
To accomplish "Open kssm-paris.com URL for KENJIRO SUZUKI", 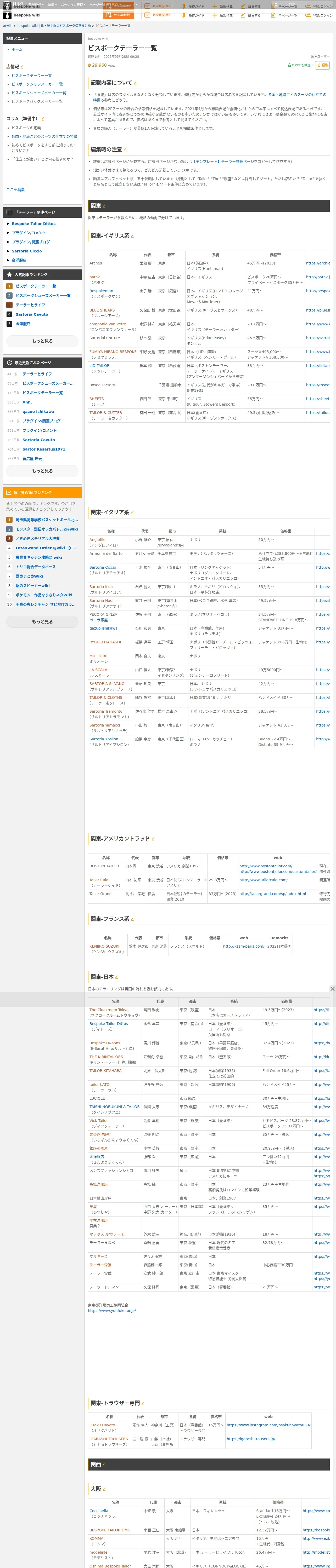I will [244, 947].
